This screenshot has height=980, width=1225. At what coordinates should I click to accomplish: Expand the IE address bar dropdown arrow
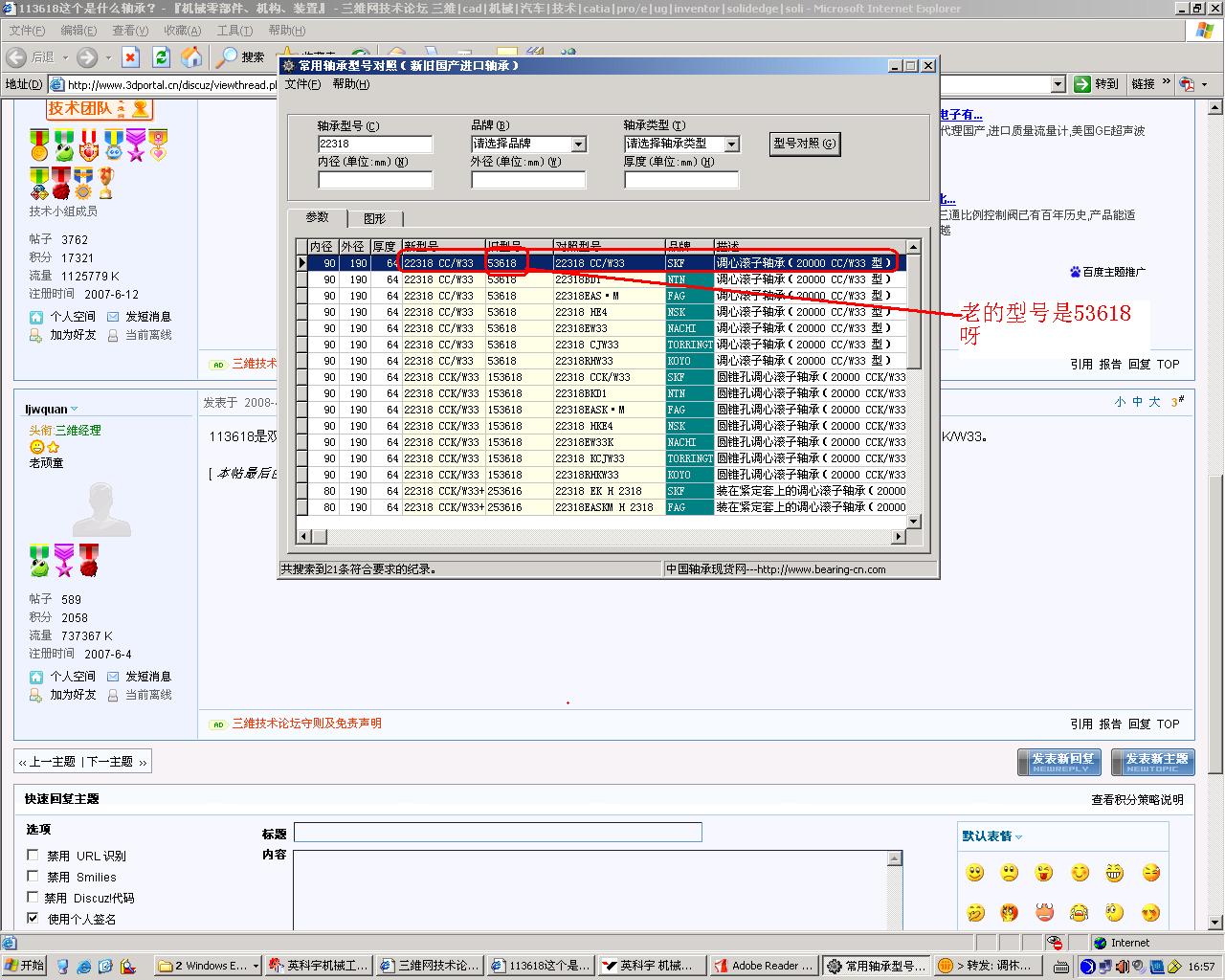coord(1058,84)
